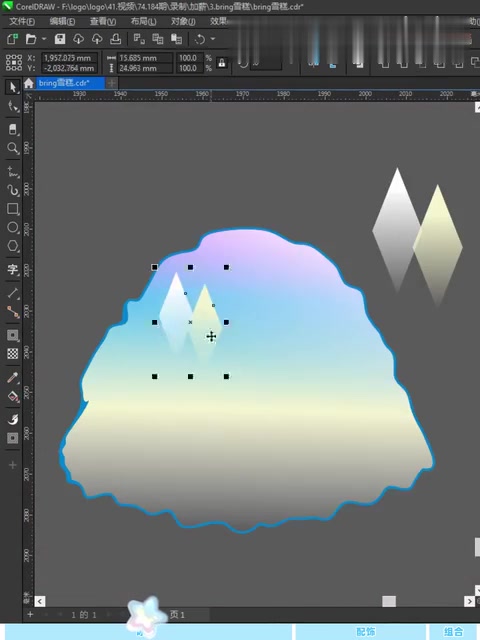
Task: Select the tool below Smart Fill
Action: tap(12, 438)
